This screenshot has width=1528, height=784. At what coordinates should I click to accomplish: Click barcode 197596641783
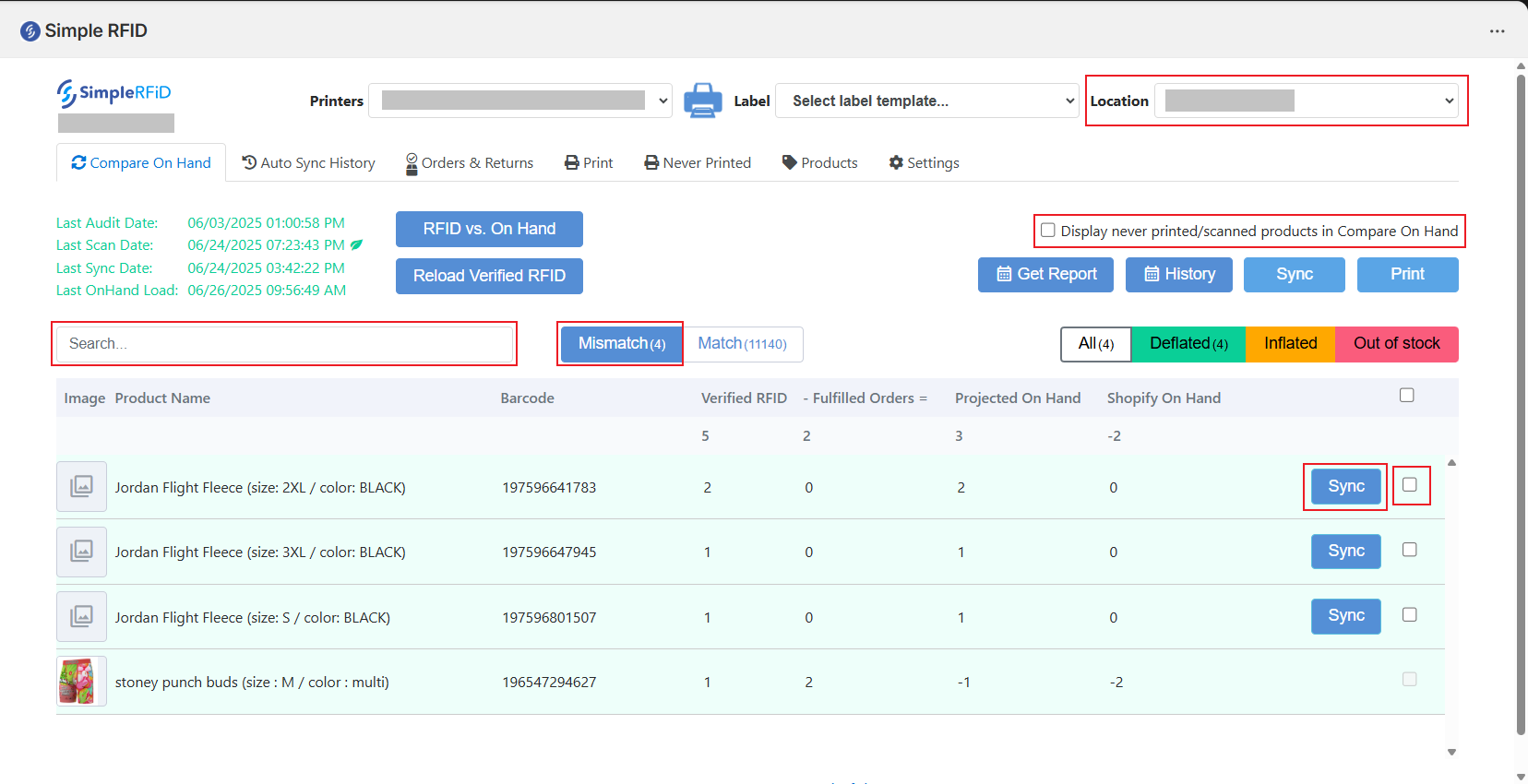click(x=549, y=488)
